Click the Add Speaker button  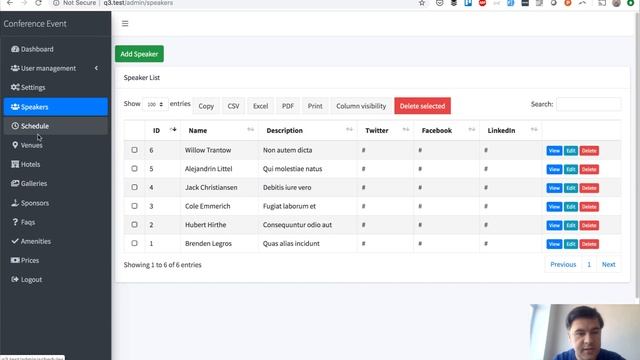click(139, 54)
